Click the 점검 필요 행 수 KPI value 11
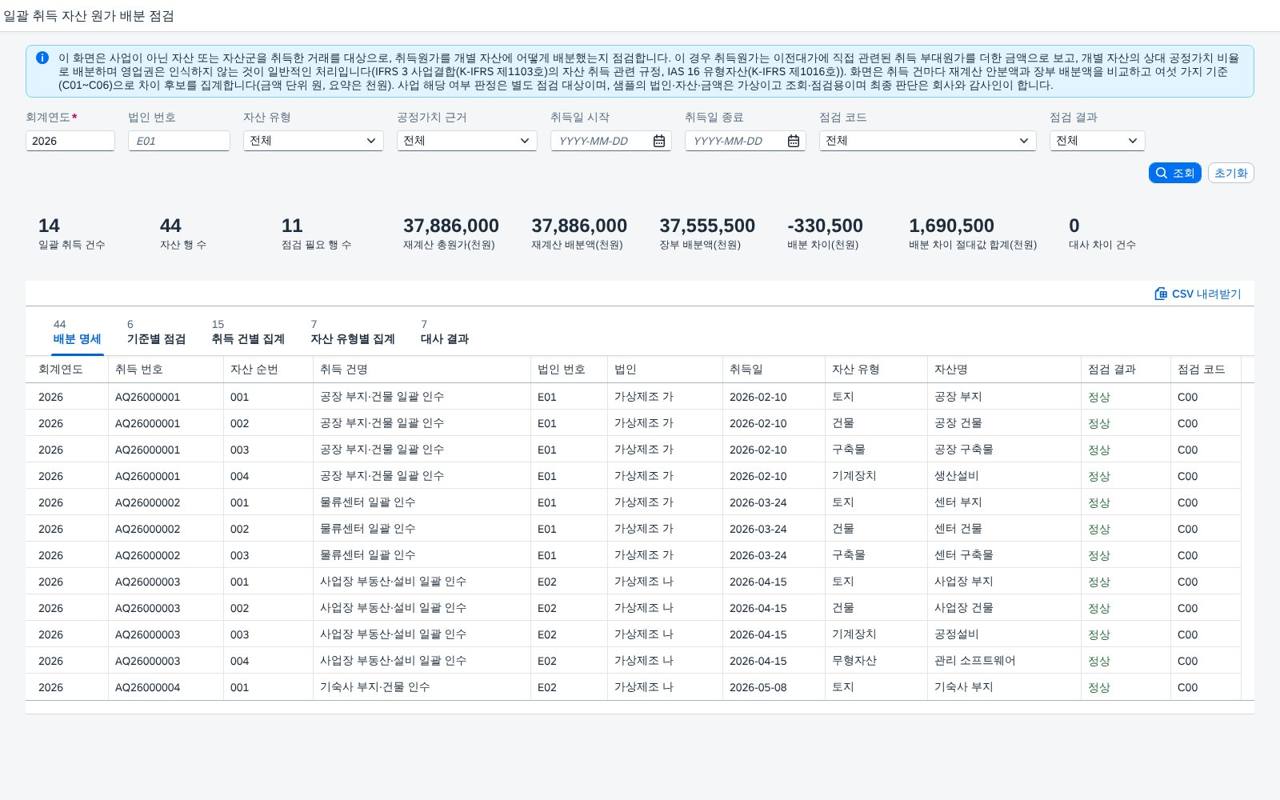 [292, 226]
